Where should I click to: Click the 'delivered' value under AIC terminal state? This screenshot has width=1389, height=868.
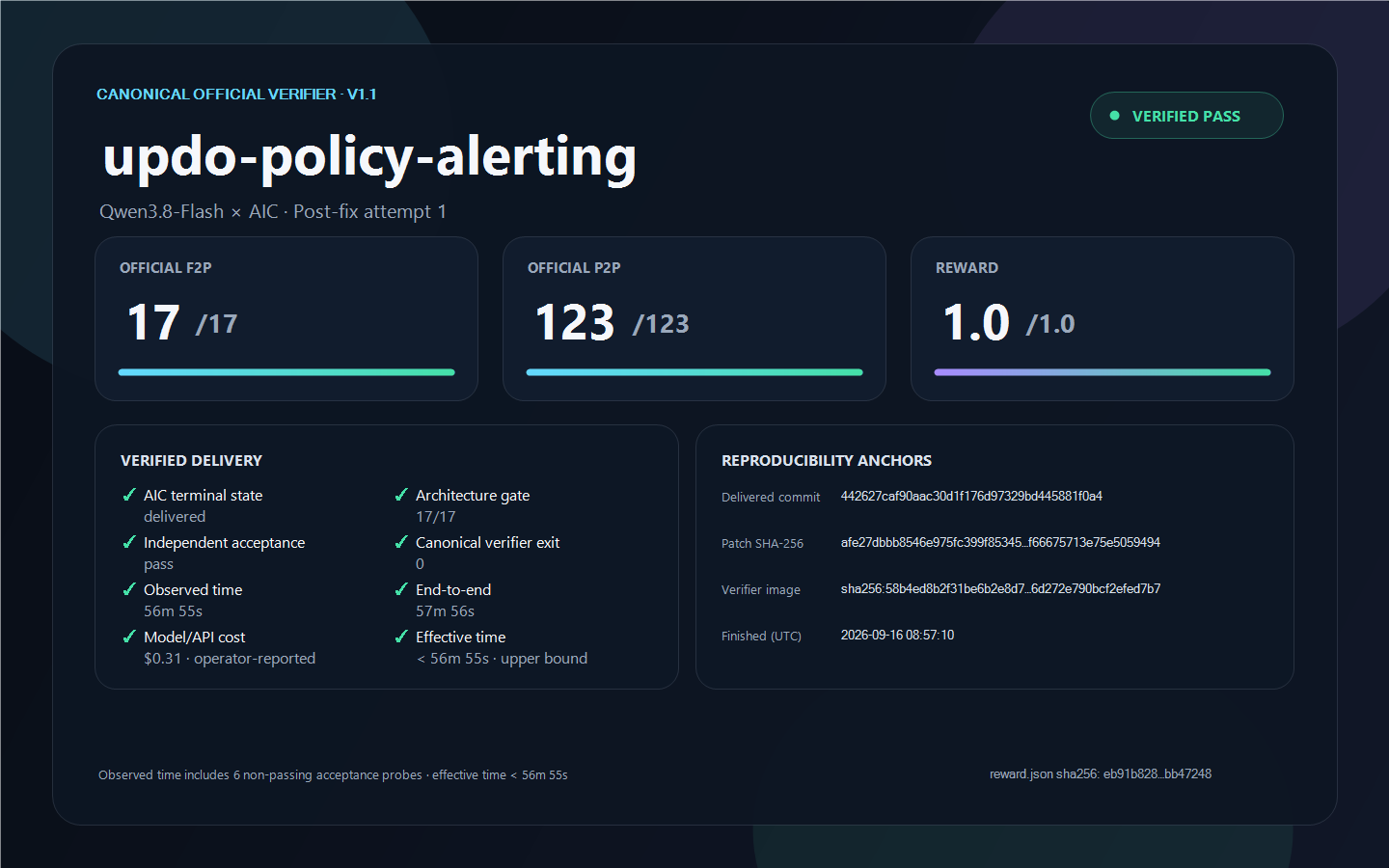[x=175, y=517]
